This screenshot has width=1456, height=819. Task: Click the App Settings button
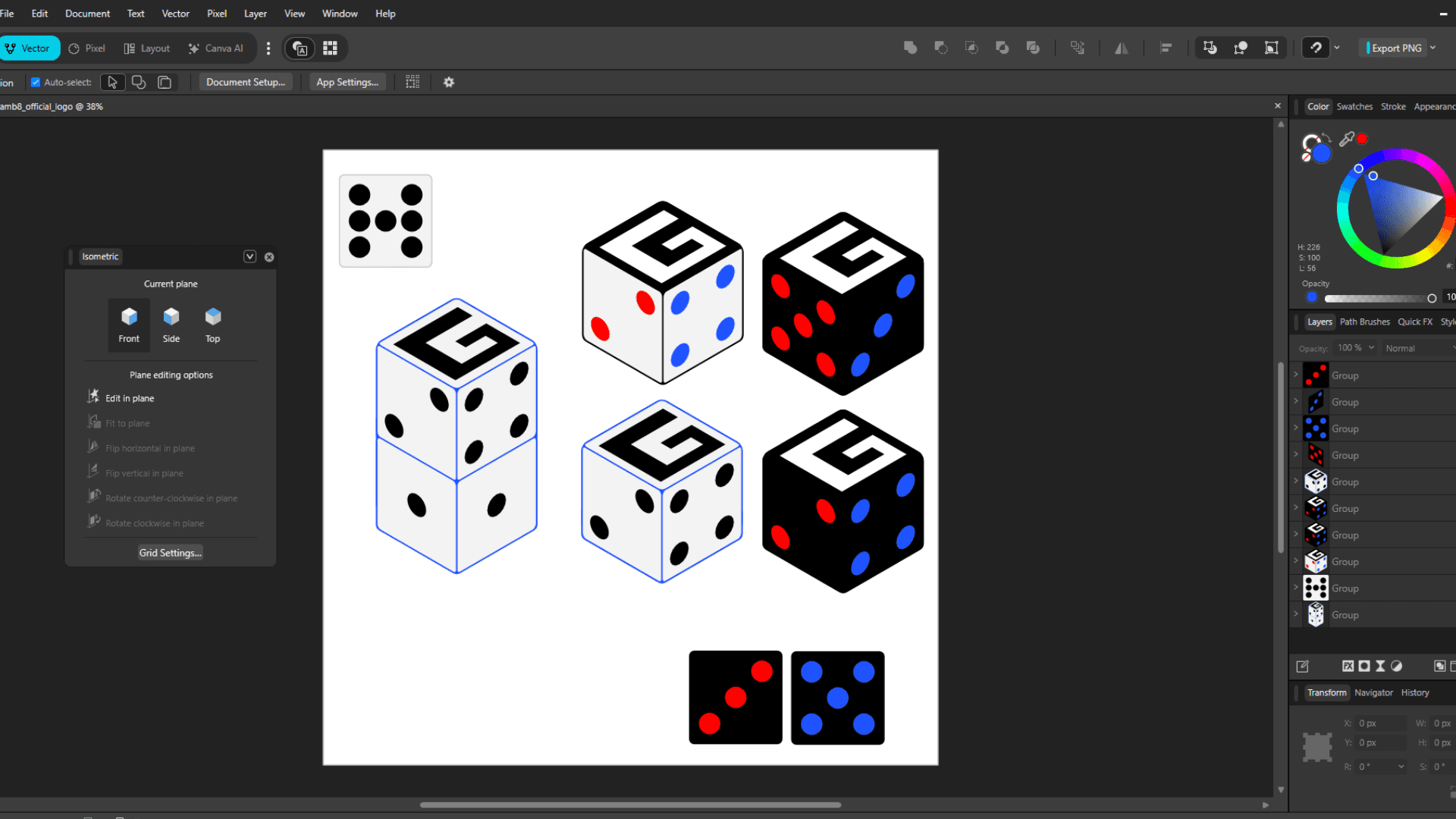347,82
